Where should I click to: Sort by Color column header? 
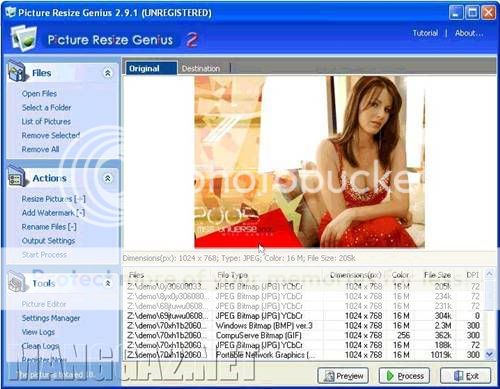point(400,275)
